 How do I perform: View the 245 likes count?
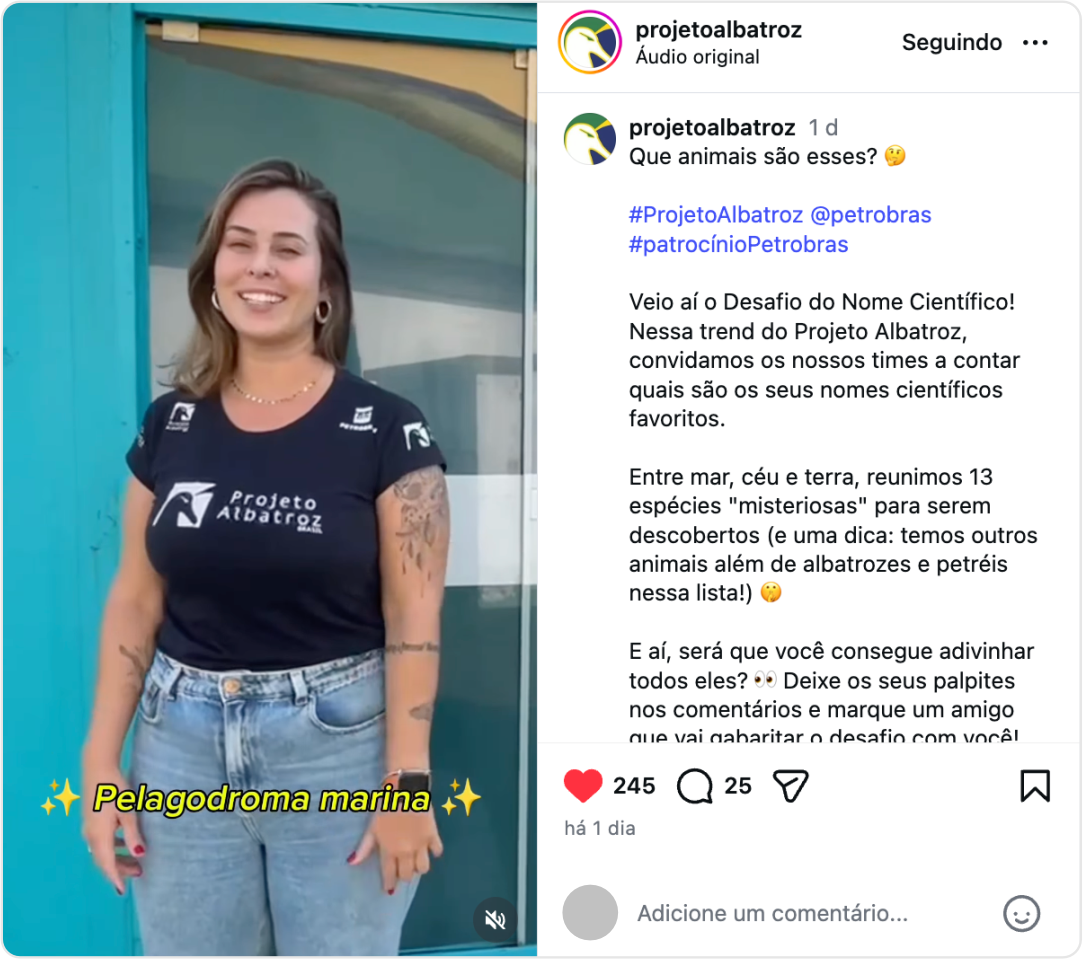pos(633,786)
